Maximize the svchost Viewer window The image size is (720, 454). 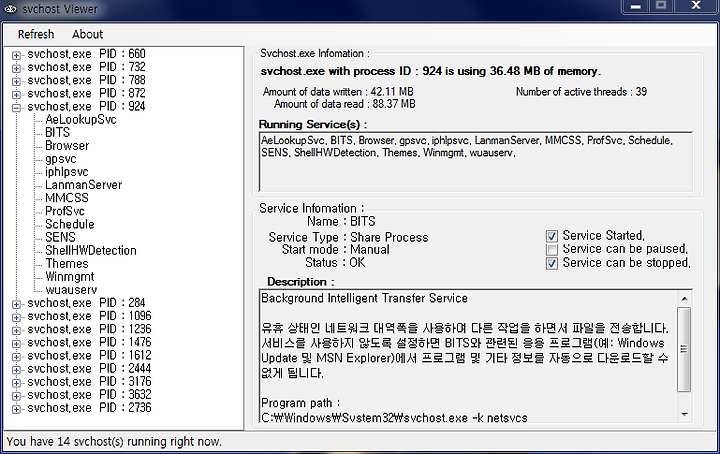point(661,6)
